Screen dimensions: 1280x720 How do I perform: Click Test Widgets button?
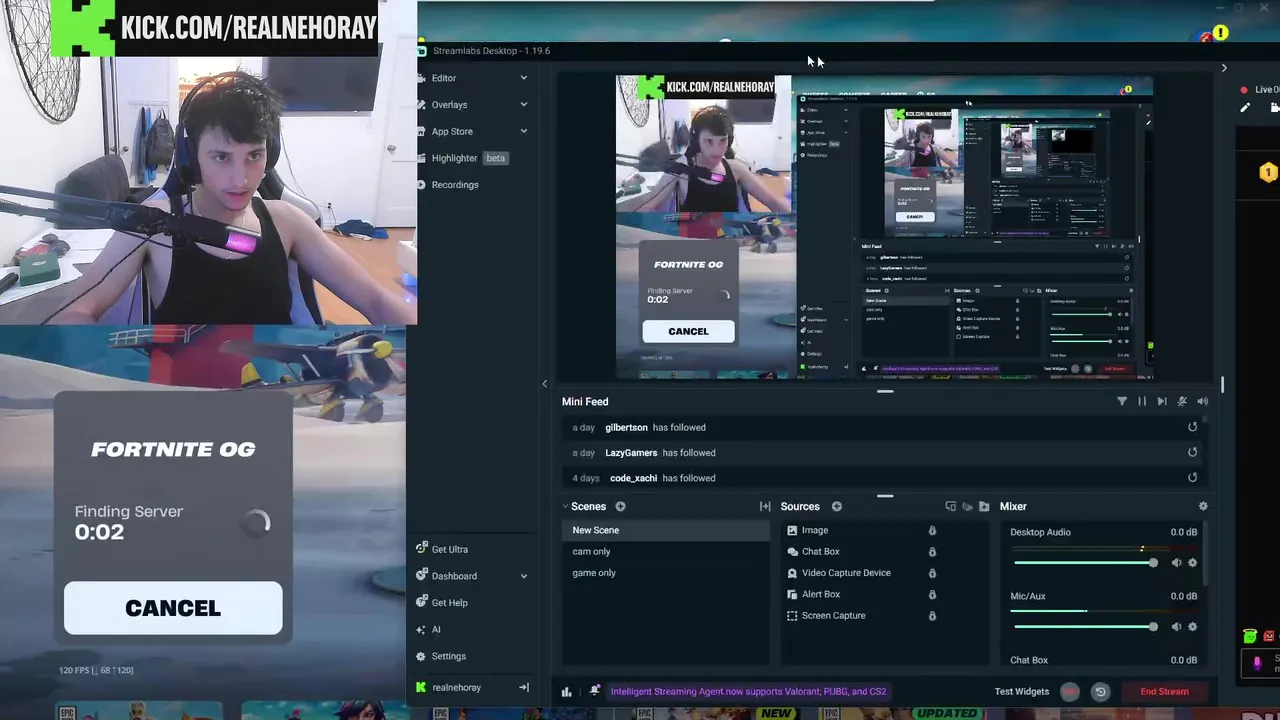click(1021, 692)
